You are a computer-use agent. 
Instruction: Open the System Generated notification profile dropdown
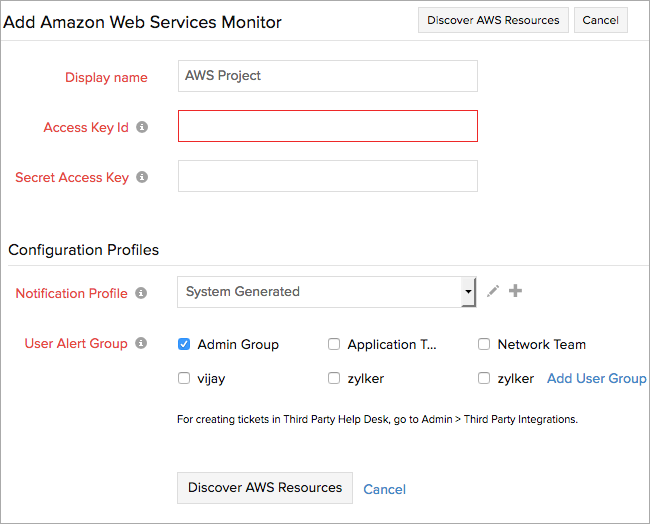pos(327,292)
